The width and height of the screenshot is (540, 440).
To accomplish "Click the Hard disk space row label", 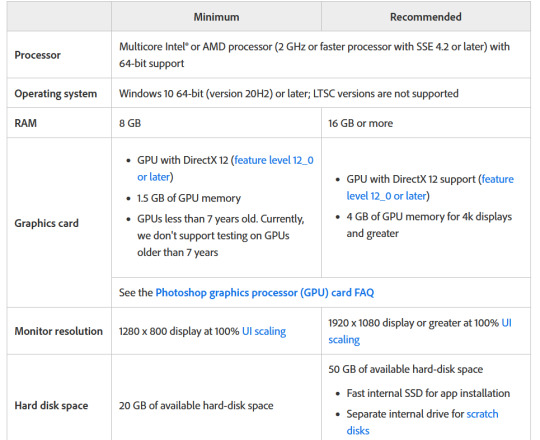I will click(51, 406).
